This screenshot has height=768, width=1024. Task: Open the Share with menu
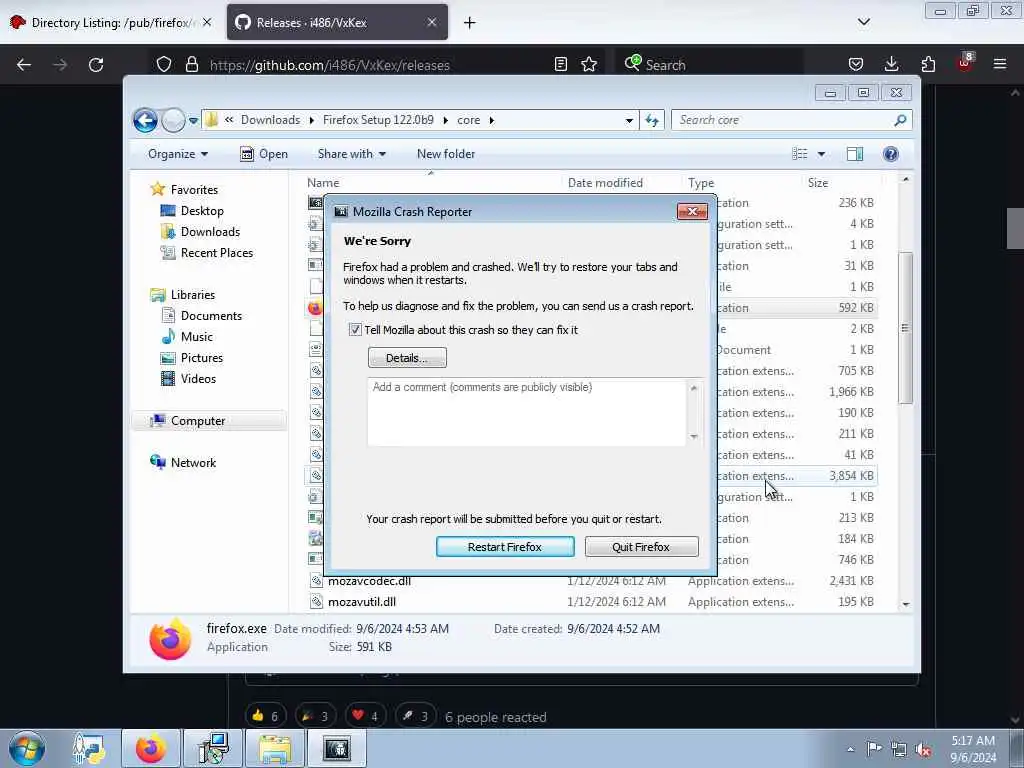click(351, 154)
